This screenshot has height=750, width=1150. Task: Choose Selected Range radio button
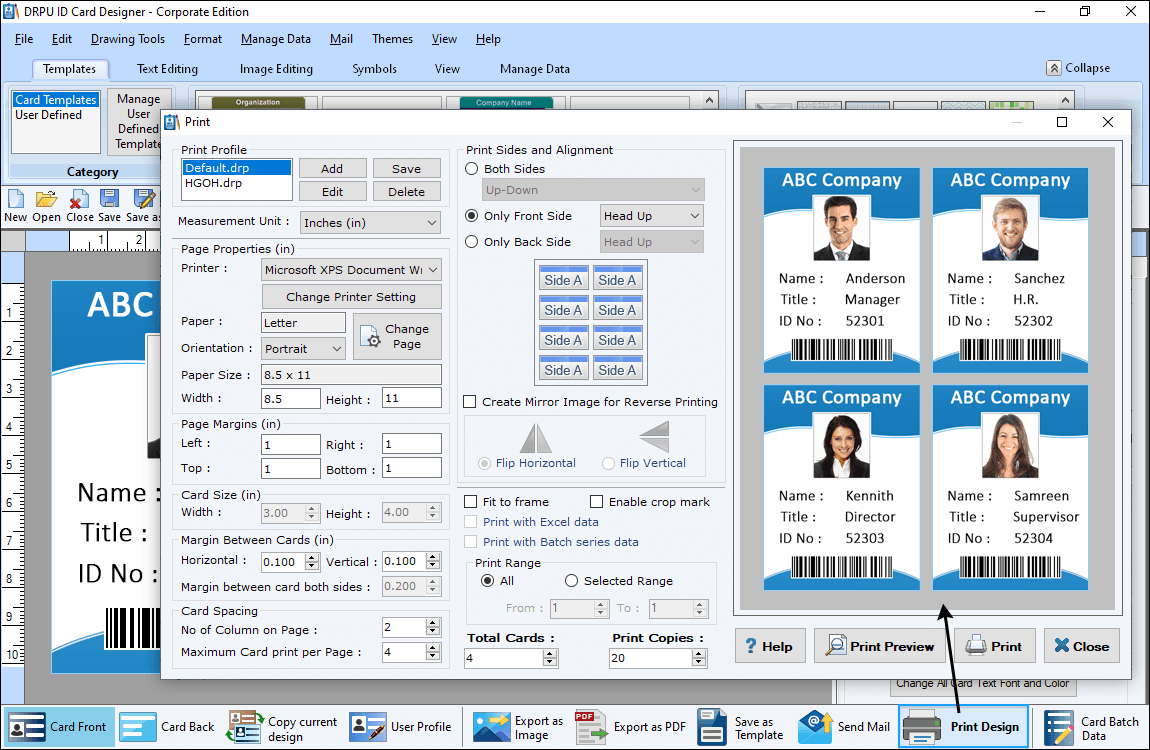point(571,581)
